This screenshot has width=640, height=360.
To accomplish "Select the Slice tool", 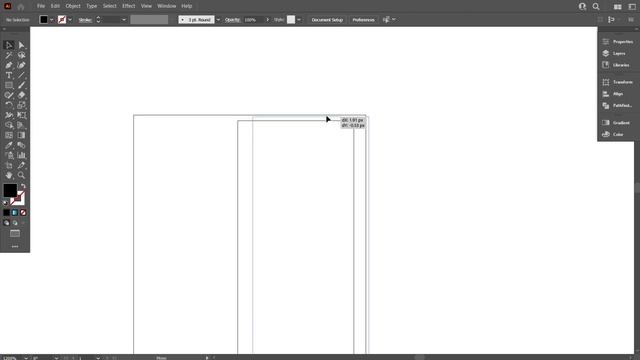I will (21, 165).
